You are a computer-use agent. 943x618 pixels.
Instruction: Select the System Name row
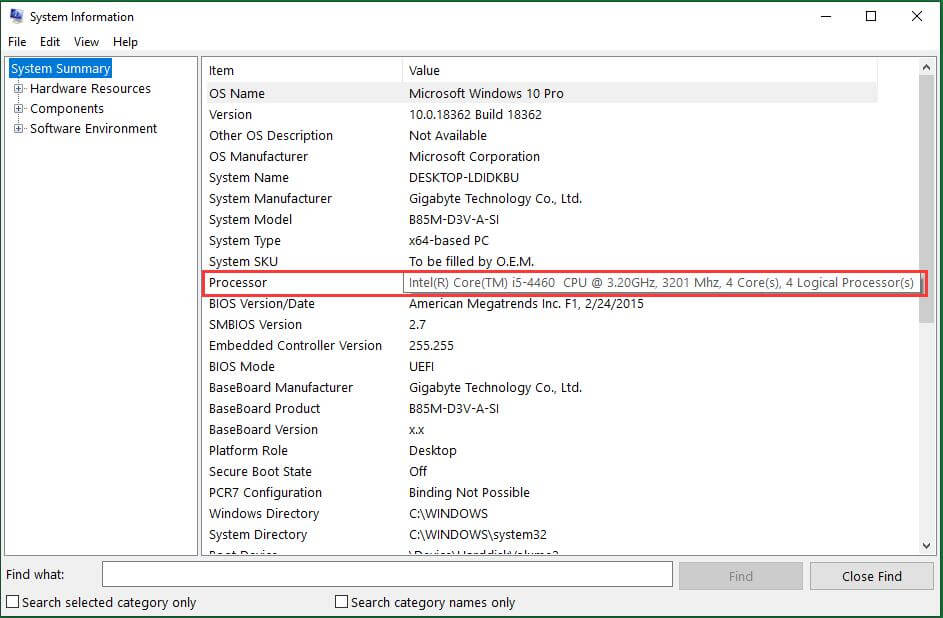coord(541,177)
